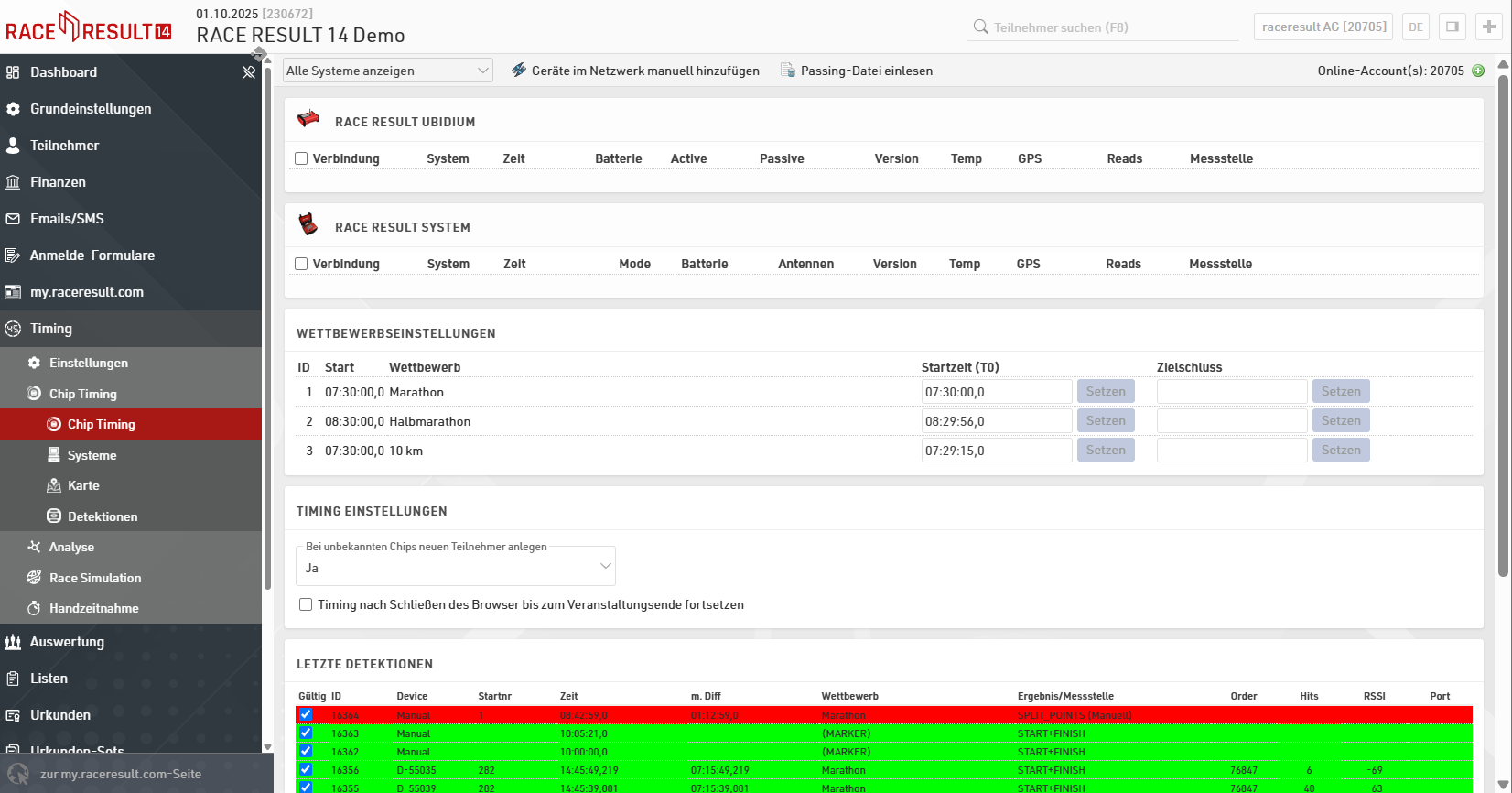This screenshot has height=793, width=1512.
Task: Click the Passing-Datei einlesen file icon
Action: [787, 71]
